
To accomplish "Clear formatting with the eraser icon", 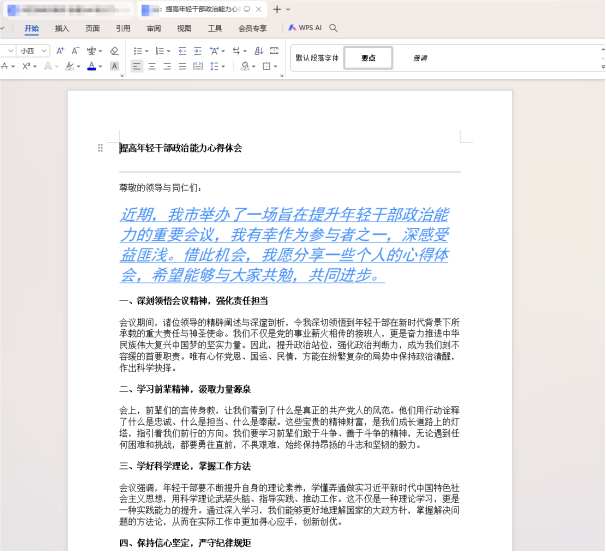I will click(x=114, y=51).
